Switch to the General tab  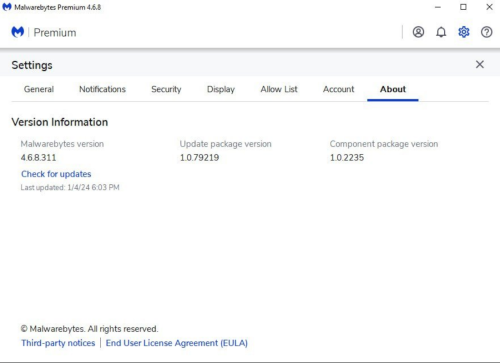(x=39, y=89)
